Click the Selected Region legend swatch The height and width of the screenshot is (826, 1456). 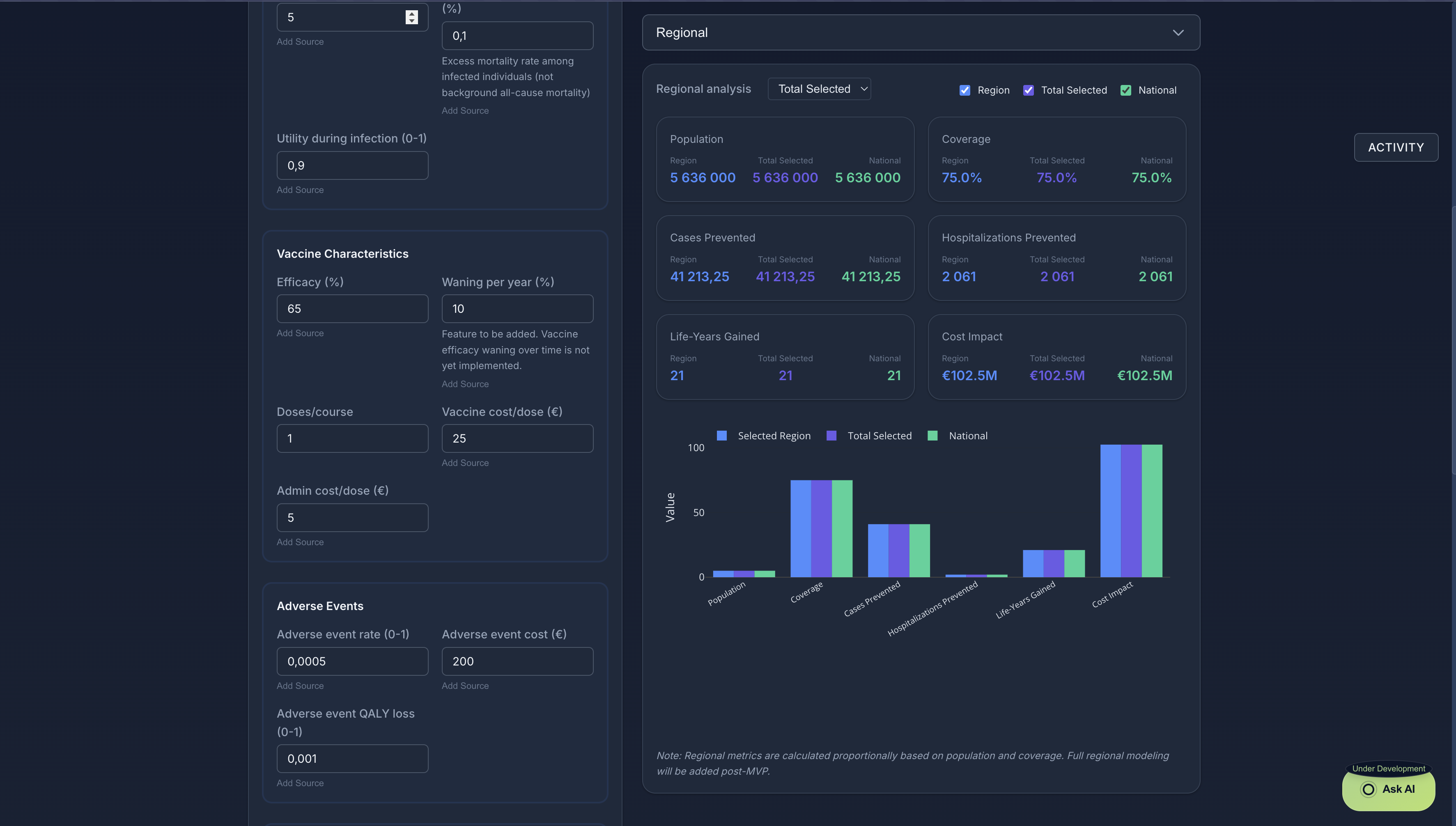[x=722, y=436]
